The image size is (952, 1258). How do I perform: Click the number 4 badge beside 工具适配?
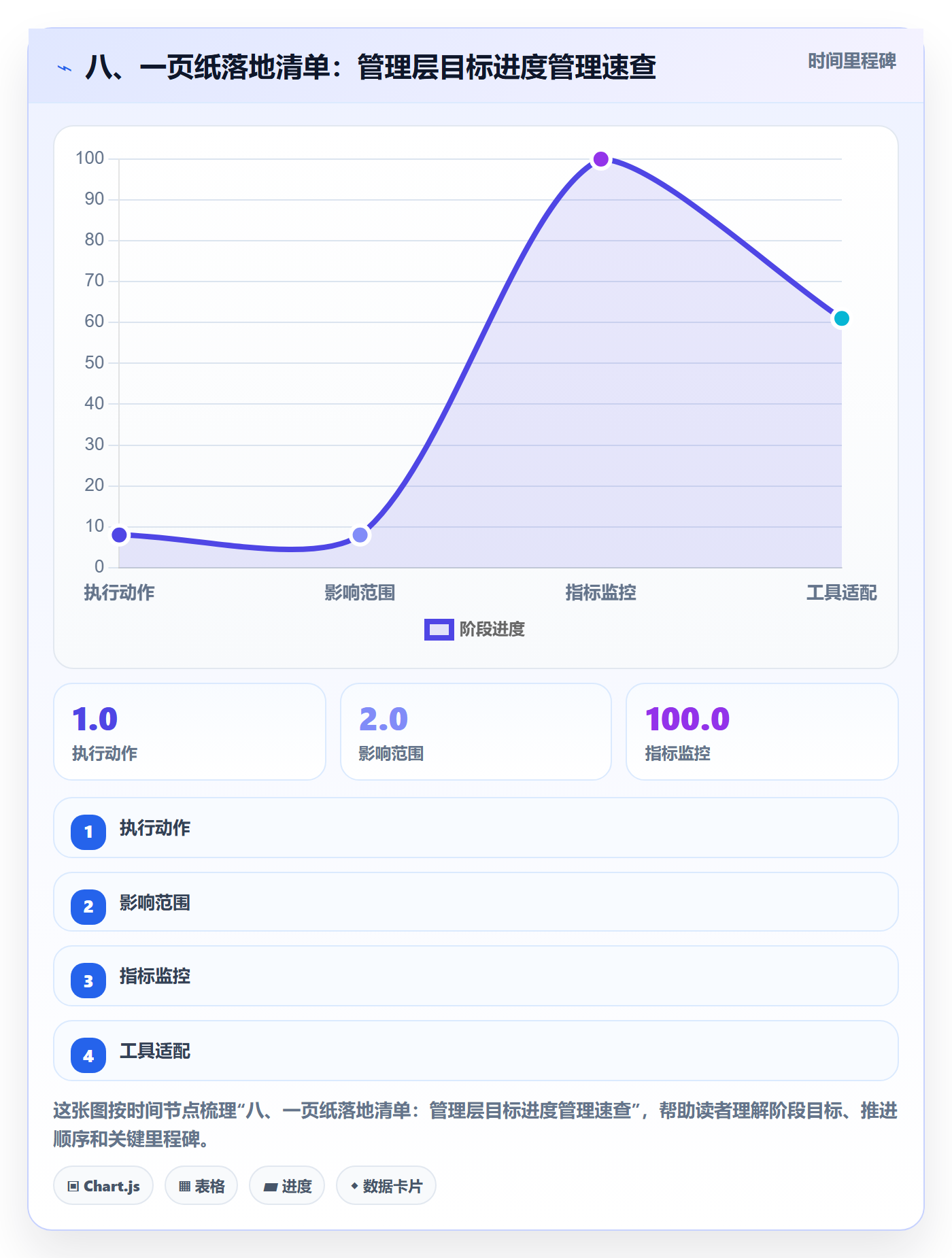tap(88, 1055)
